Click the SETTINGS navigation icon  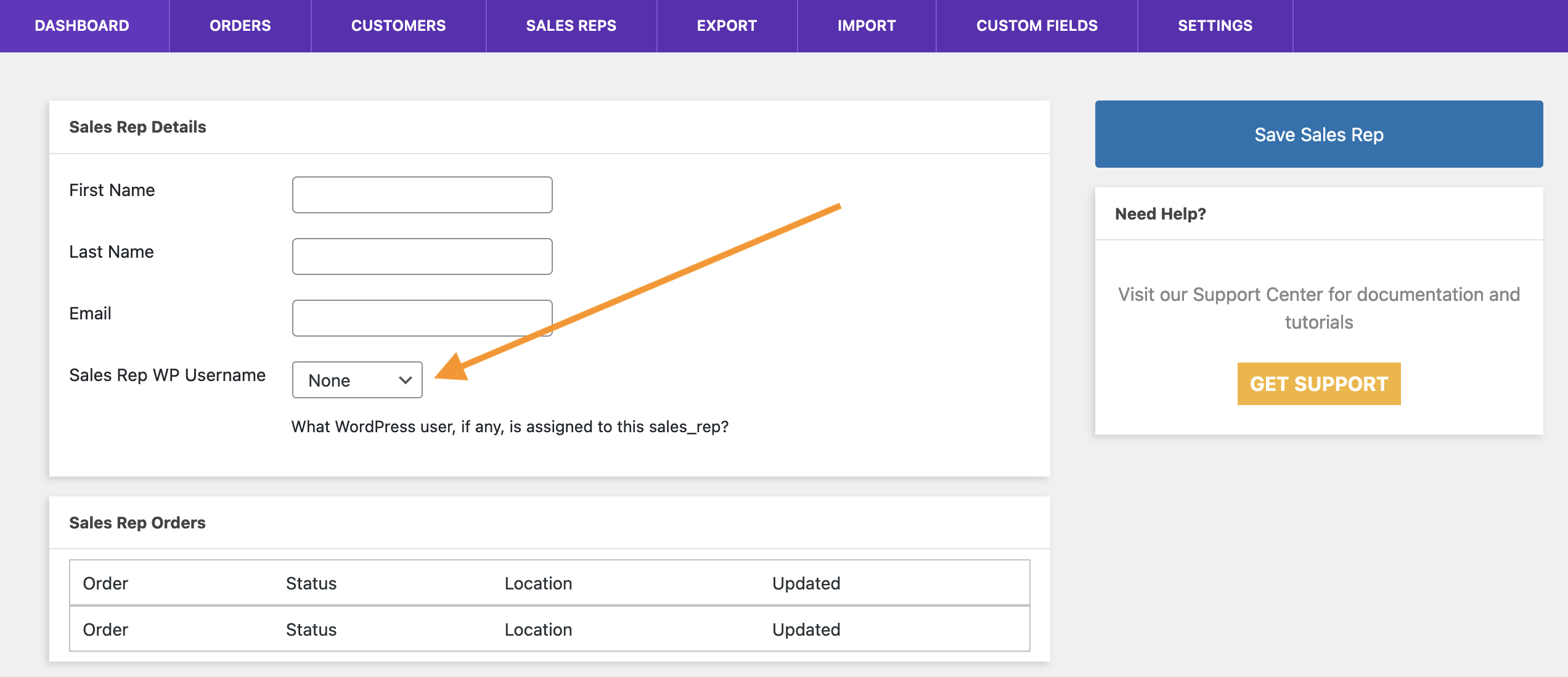click(x=1213, y=25)
